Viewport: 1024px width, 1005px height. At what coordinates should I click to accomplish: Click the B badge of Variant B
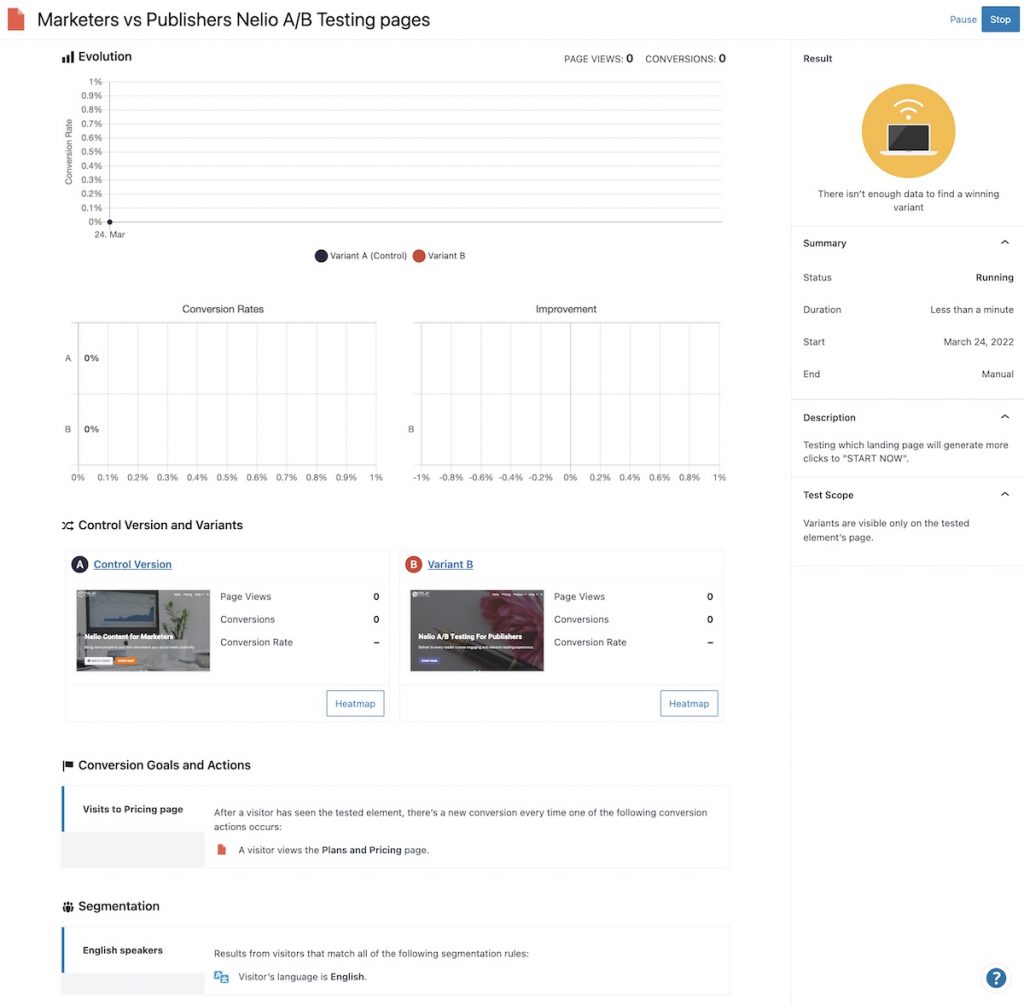coord(413,565)
